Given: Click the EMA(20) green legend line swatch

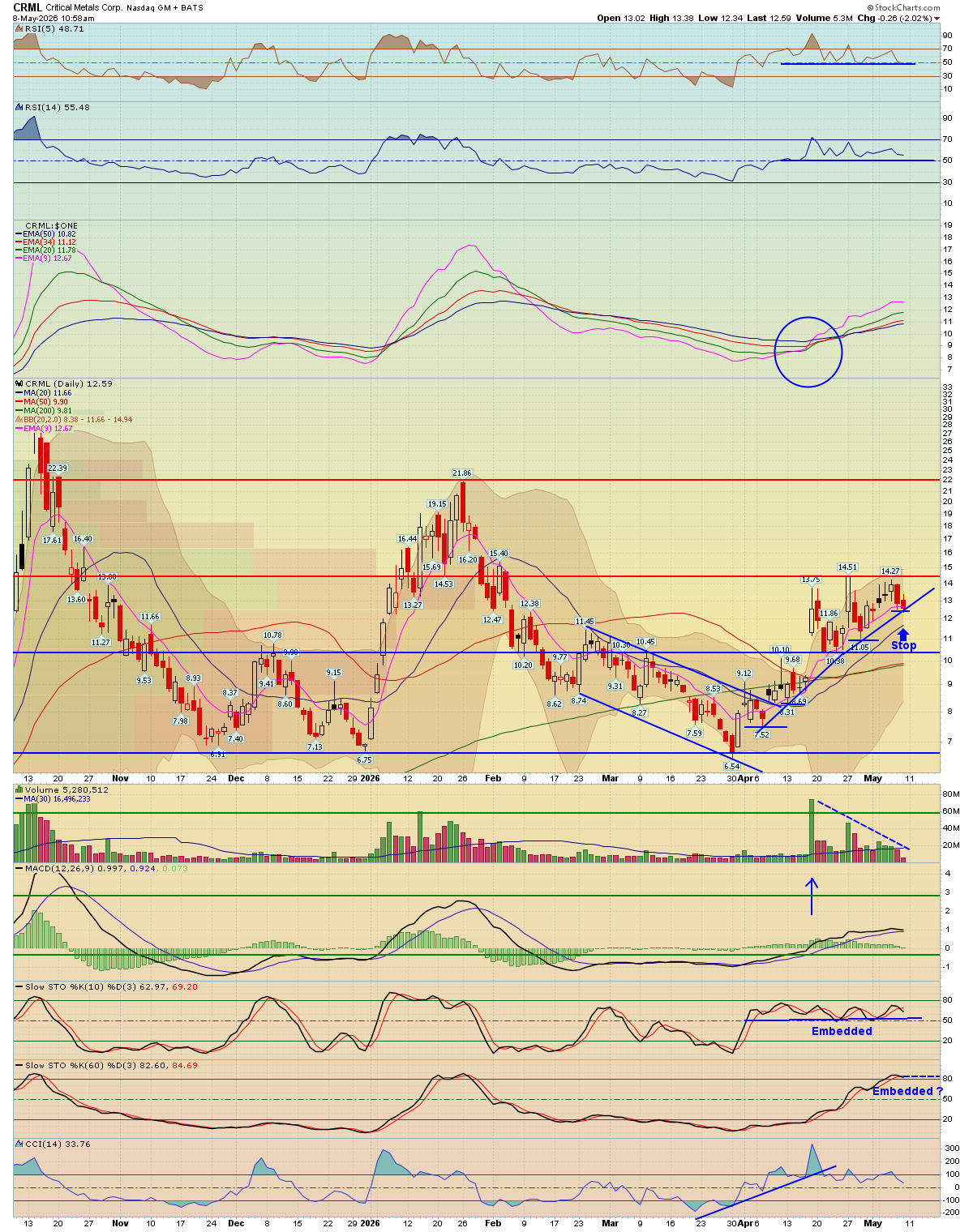Looking at the screenshot, I should pyautogui.click(x=19, y=250).
